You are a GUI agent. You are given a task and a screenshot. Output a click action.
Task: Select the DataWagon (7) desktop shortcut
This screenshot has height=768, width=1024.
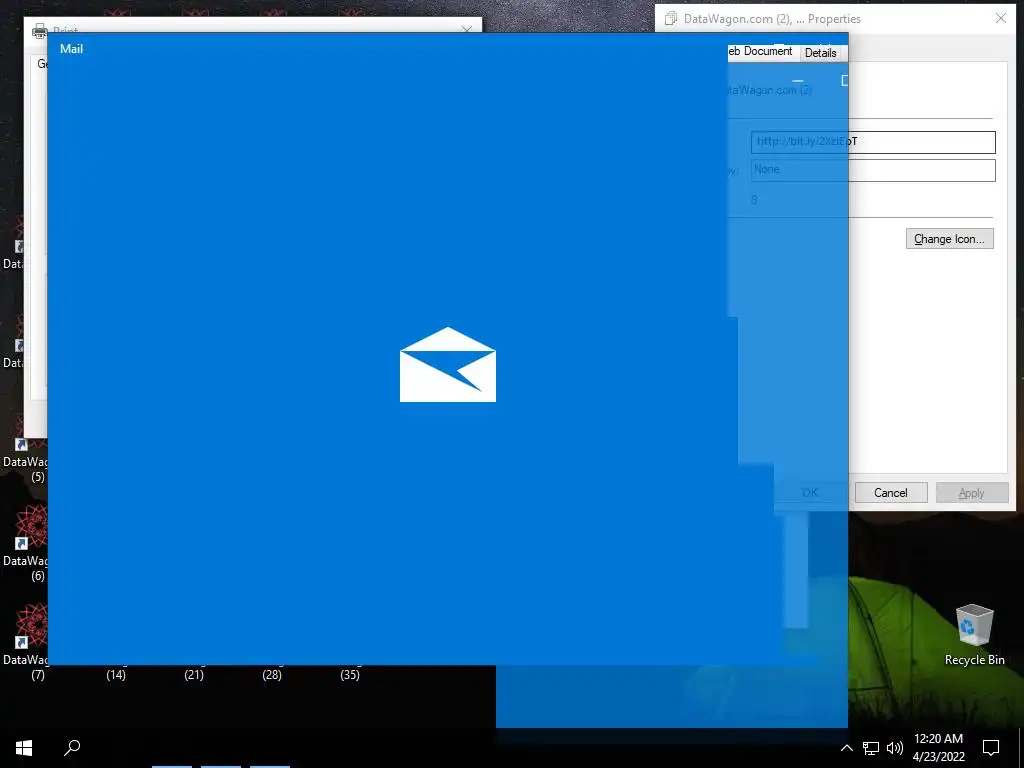[25, 643]
